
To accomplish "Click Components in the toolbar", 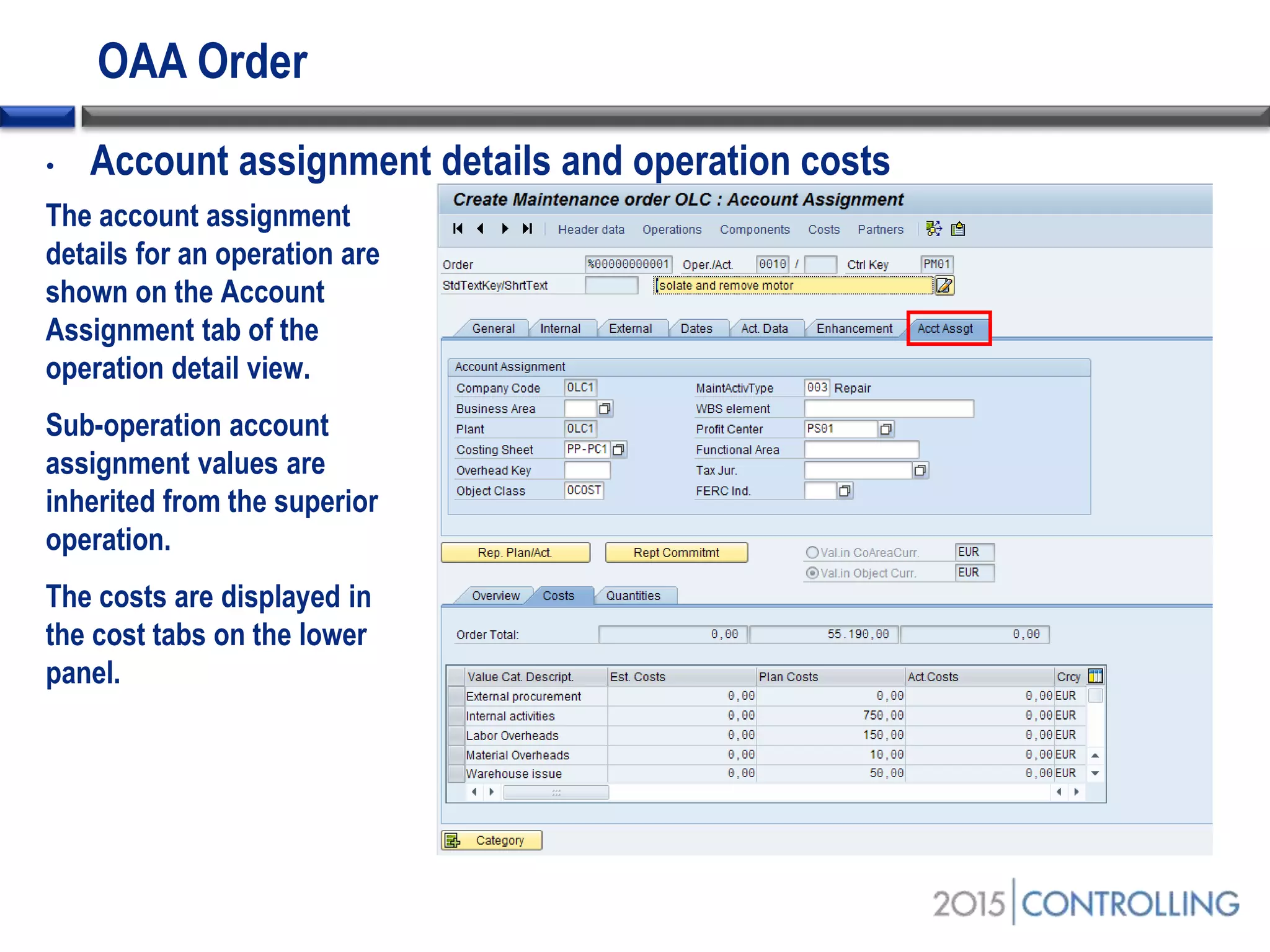I will pos(755,229).
